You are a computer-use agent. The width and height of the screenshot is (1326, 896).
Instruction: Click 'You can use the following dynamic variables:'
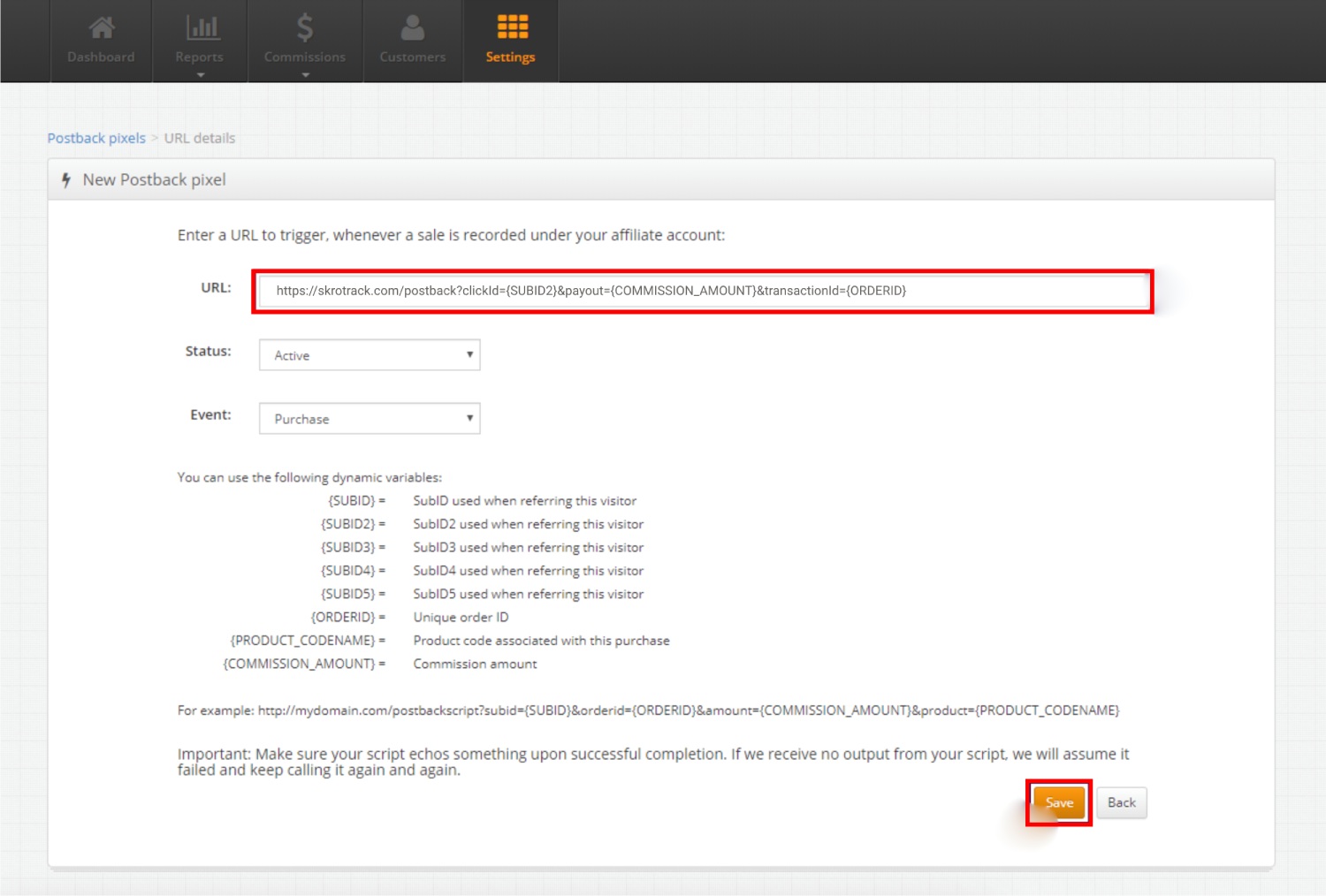[309, 477]
